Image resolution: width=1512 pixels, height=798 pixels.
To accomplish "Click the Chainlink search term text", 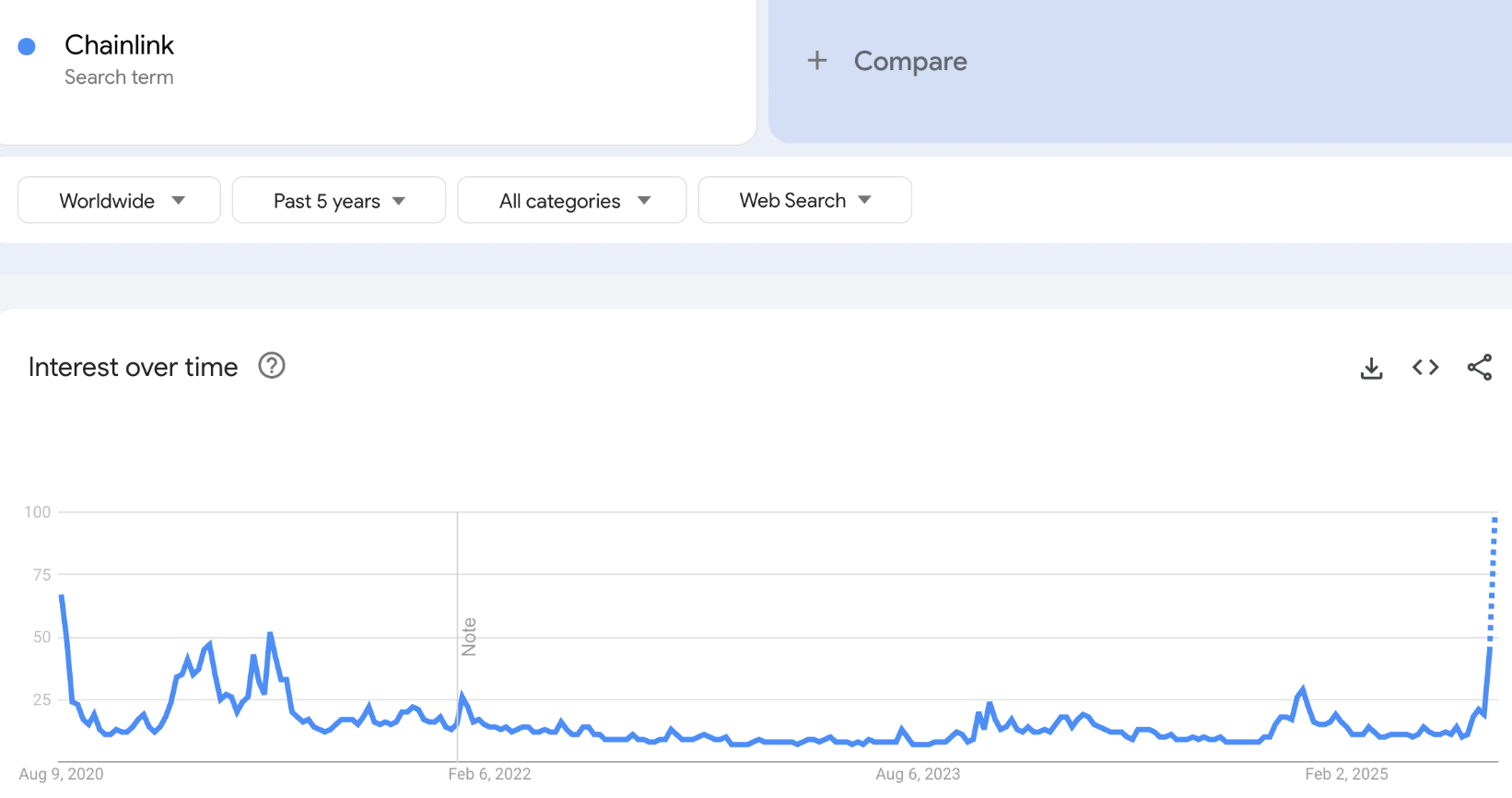I will coord(119,45).
